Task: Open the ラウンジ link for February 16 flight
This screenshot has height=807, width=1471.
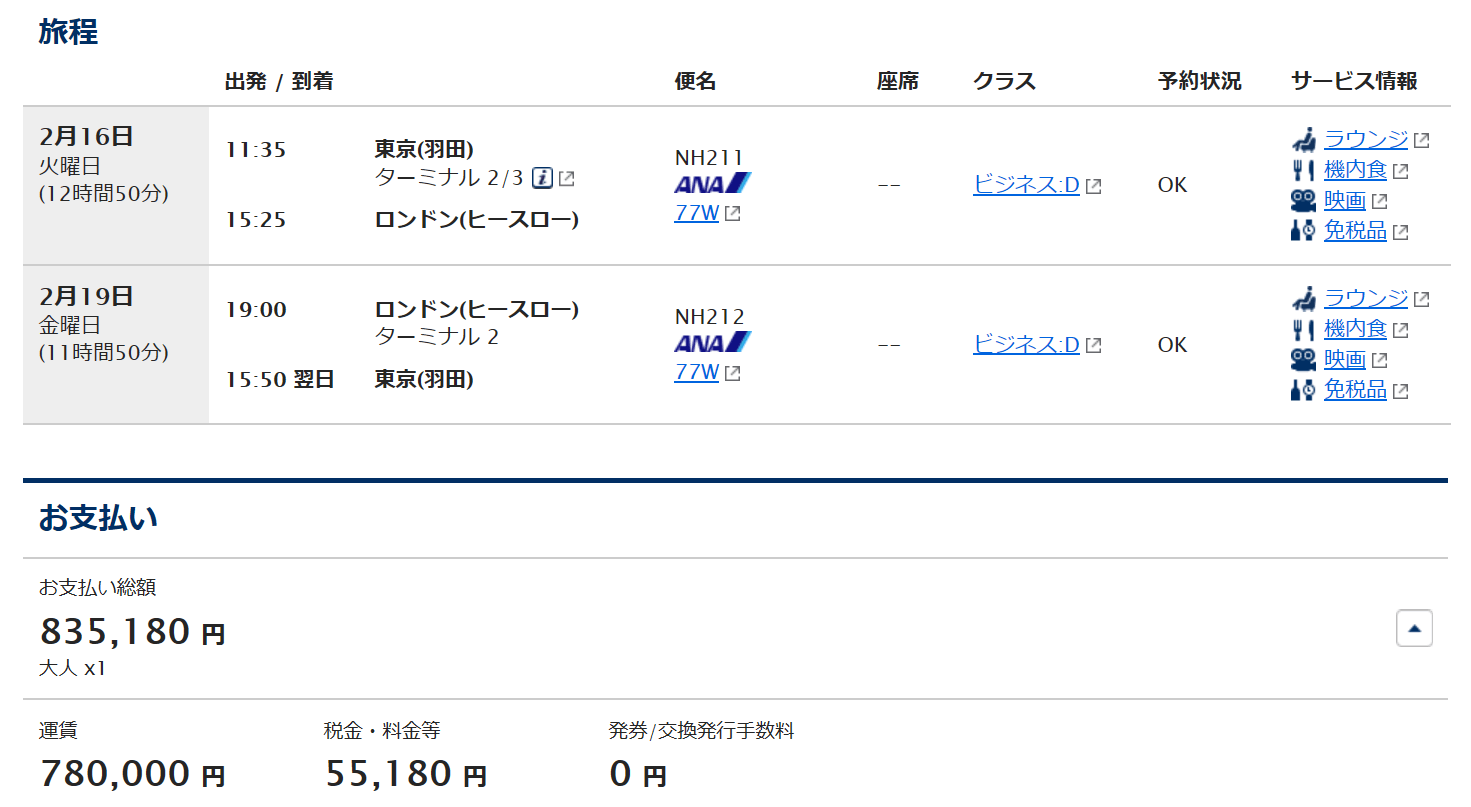Action: pos(1366,140)
